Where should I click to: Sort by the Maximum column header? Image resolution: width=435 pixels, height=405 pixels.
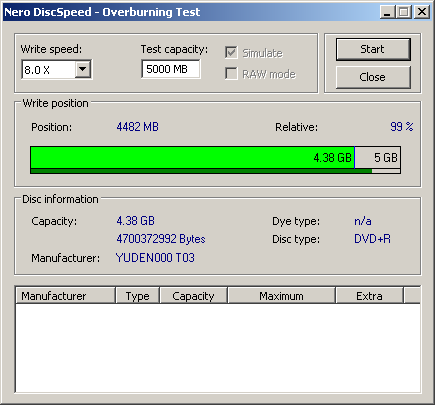(x=282, y=296)
